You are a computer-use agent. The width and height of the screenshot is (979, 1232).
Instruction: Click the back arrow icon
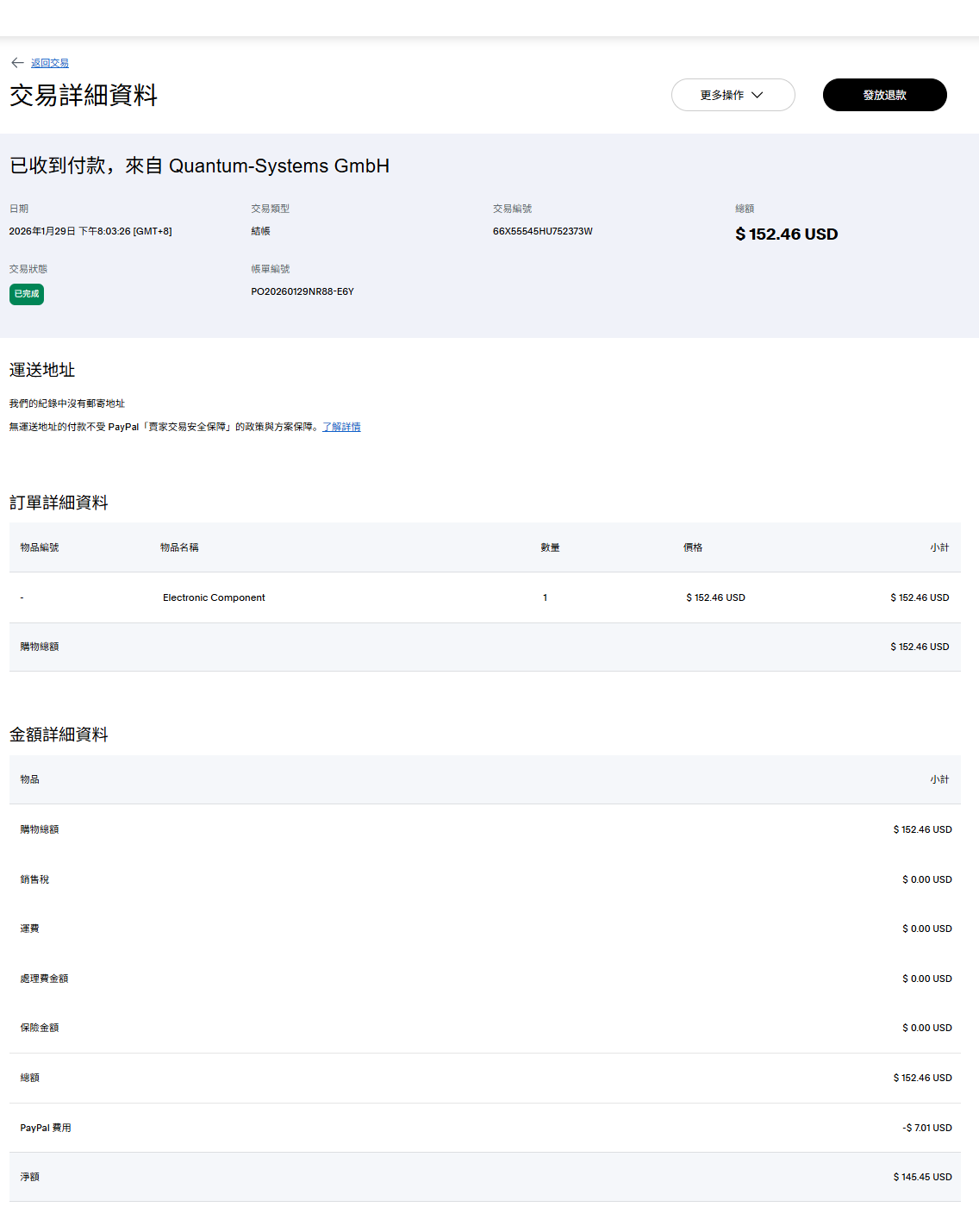[x=17, y=63]
